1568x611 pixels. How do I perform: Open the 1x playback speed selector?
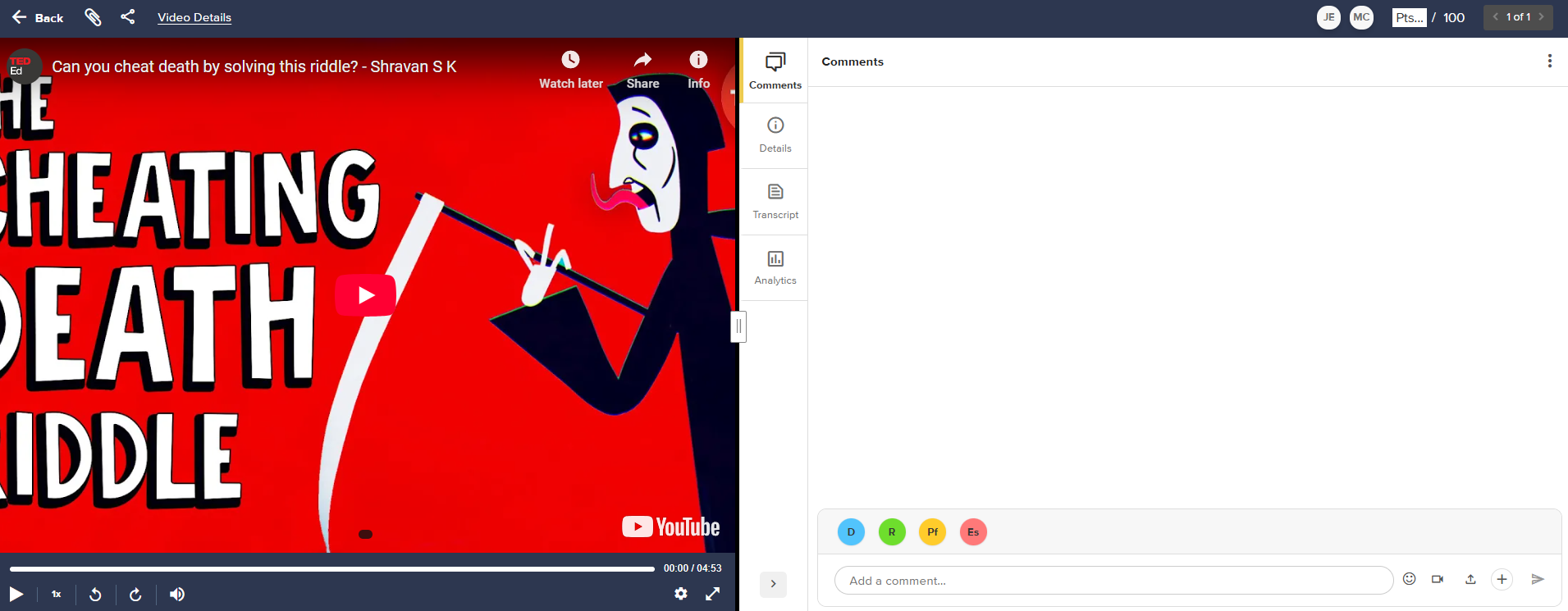pyautogui.click(x=57, y=594)
